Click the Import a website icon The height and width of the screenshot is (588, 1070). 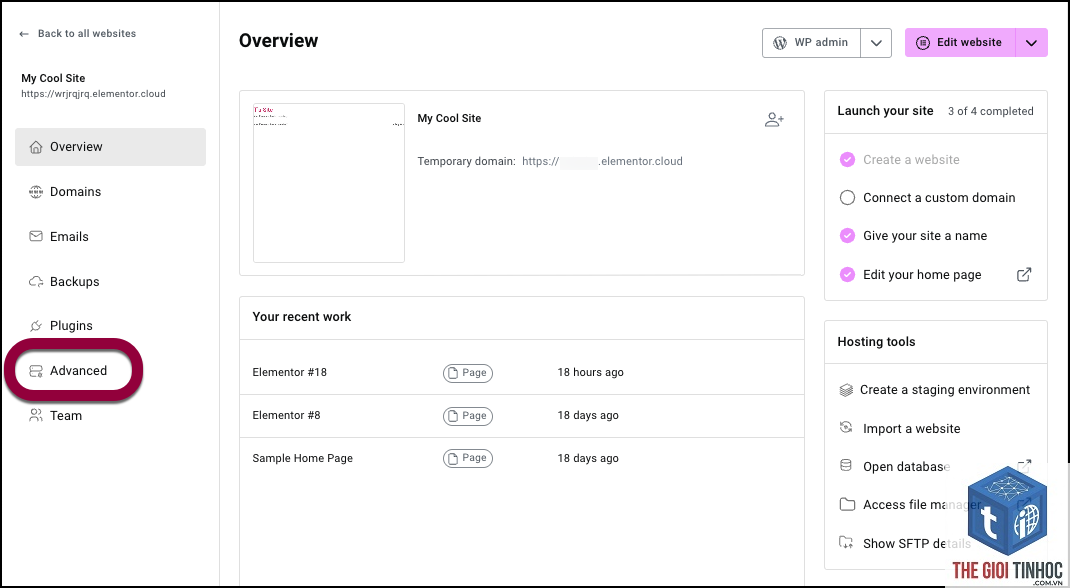coord(846,428)
